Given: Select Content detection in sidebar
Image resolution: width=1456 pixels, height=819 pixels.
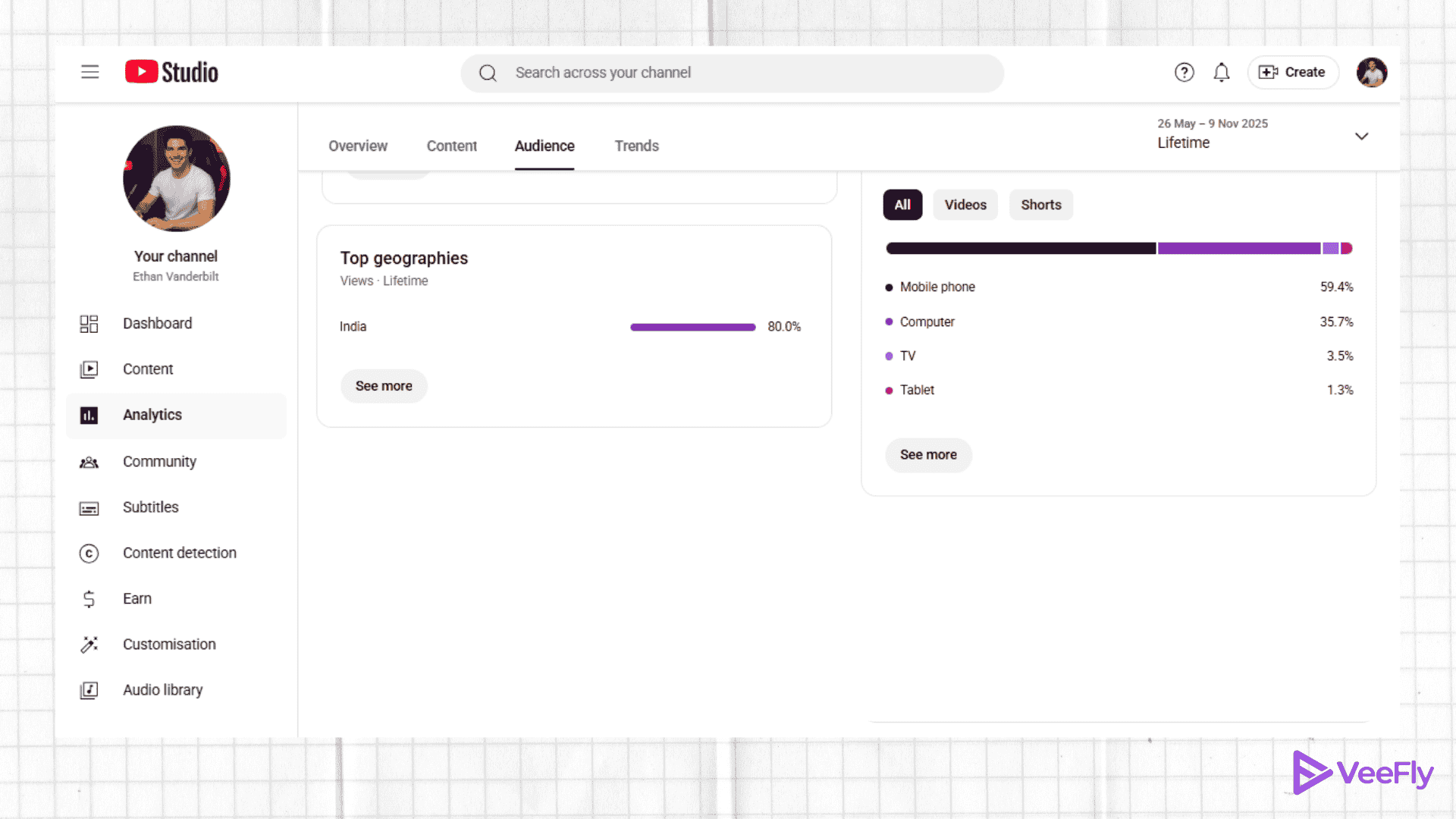Looking at the screenshot, I should point(179,553).
